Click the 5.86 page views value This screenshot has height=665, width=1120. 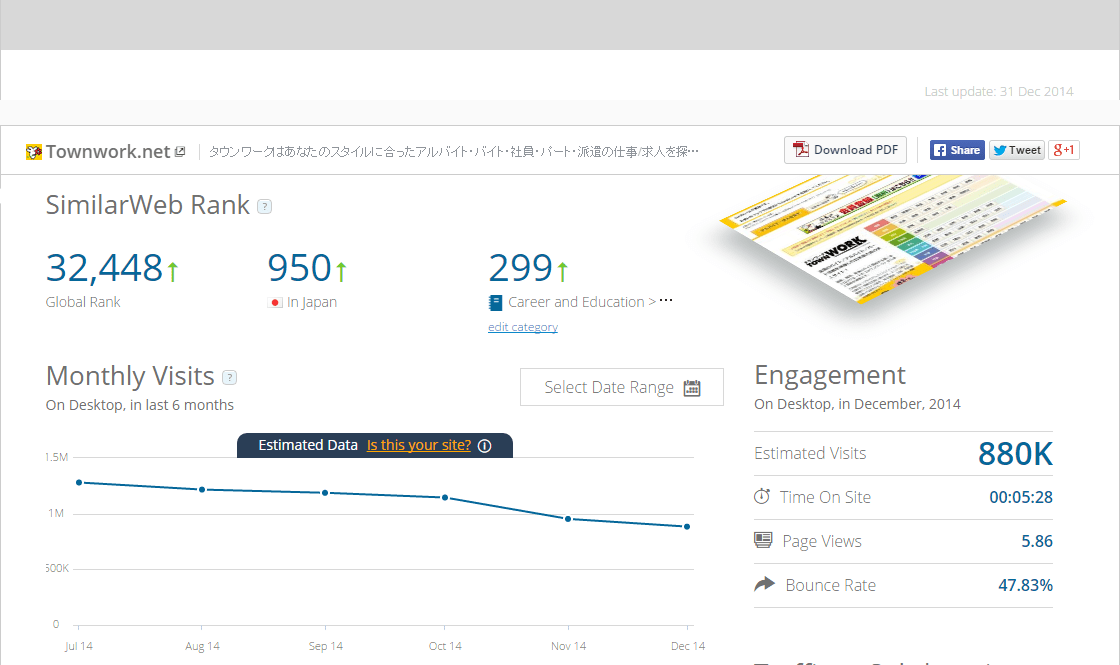[1037, 541]
